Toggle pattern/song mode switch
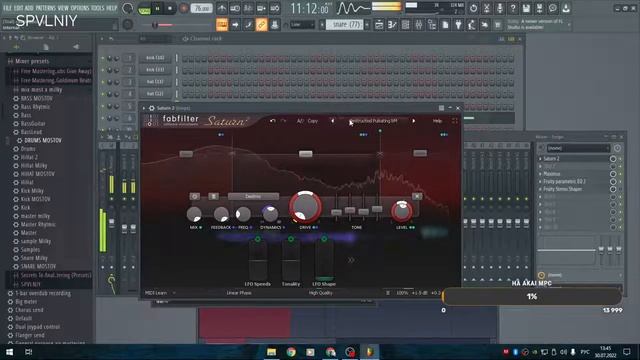The image size is (640, 360). [x=144, y=8]
